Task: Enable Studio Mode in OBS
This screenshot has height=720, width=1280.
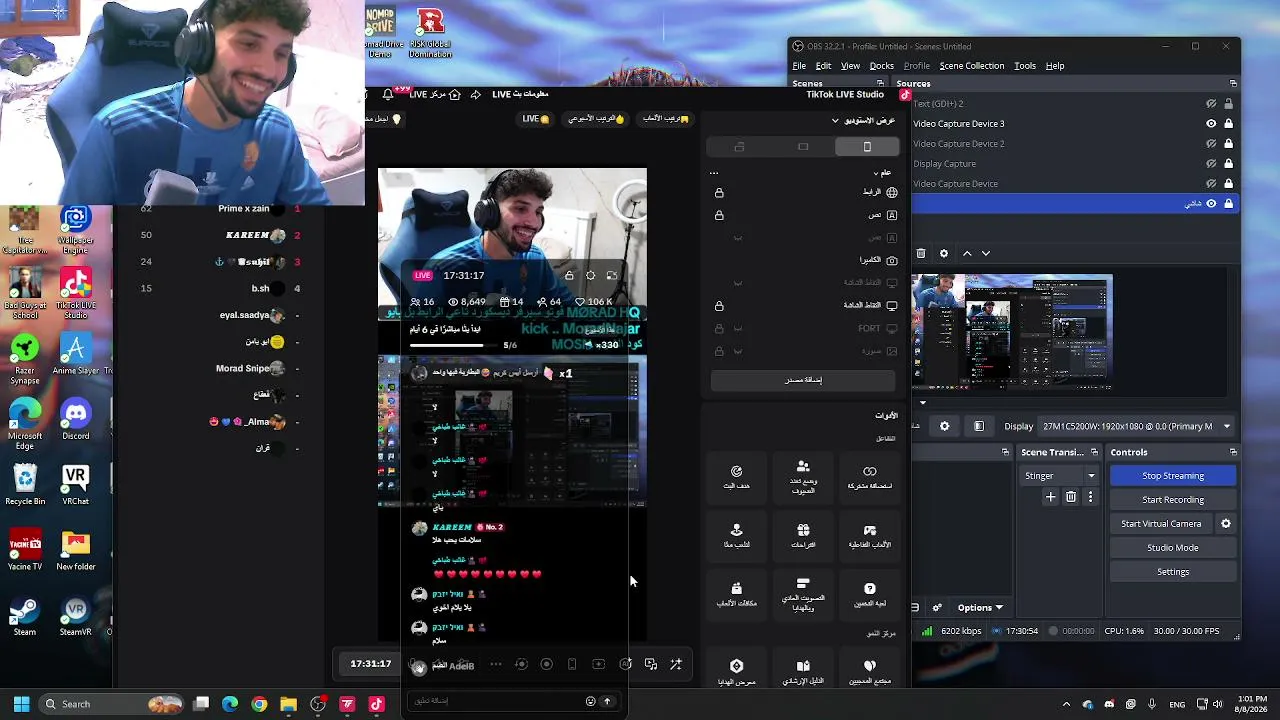Action: (x=1173, y=548)
